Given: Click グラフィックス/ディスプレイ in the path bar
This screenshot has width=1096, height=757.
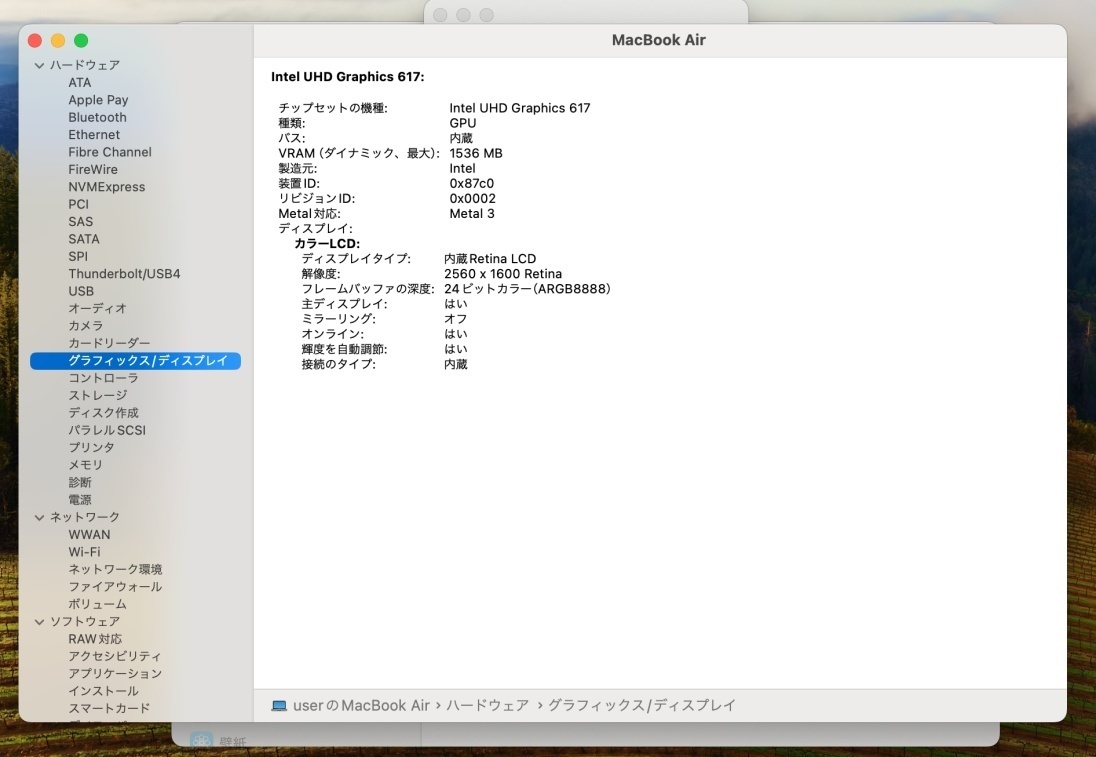Looking at the screenshot, I should point(642,705).
